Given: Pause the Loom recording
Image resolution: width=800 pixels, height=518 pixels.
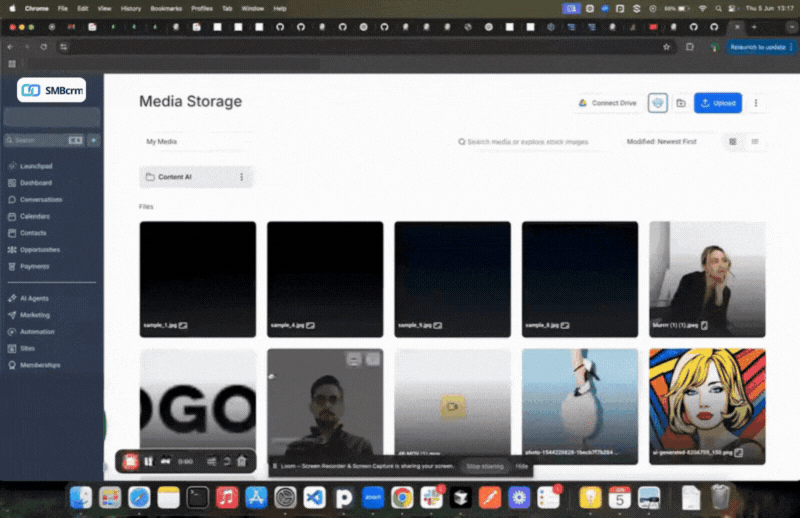Looking at the screenshot, I should pos(148,461).
